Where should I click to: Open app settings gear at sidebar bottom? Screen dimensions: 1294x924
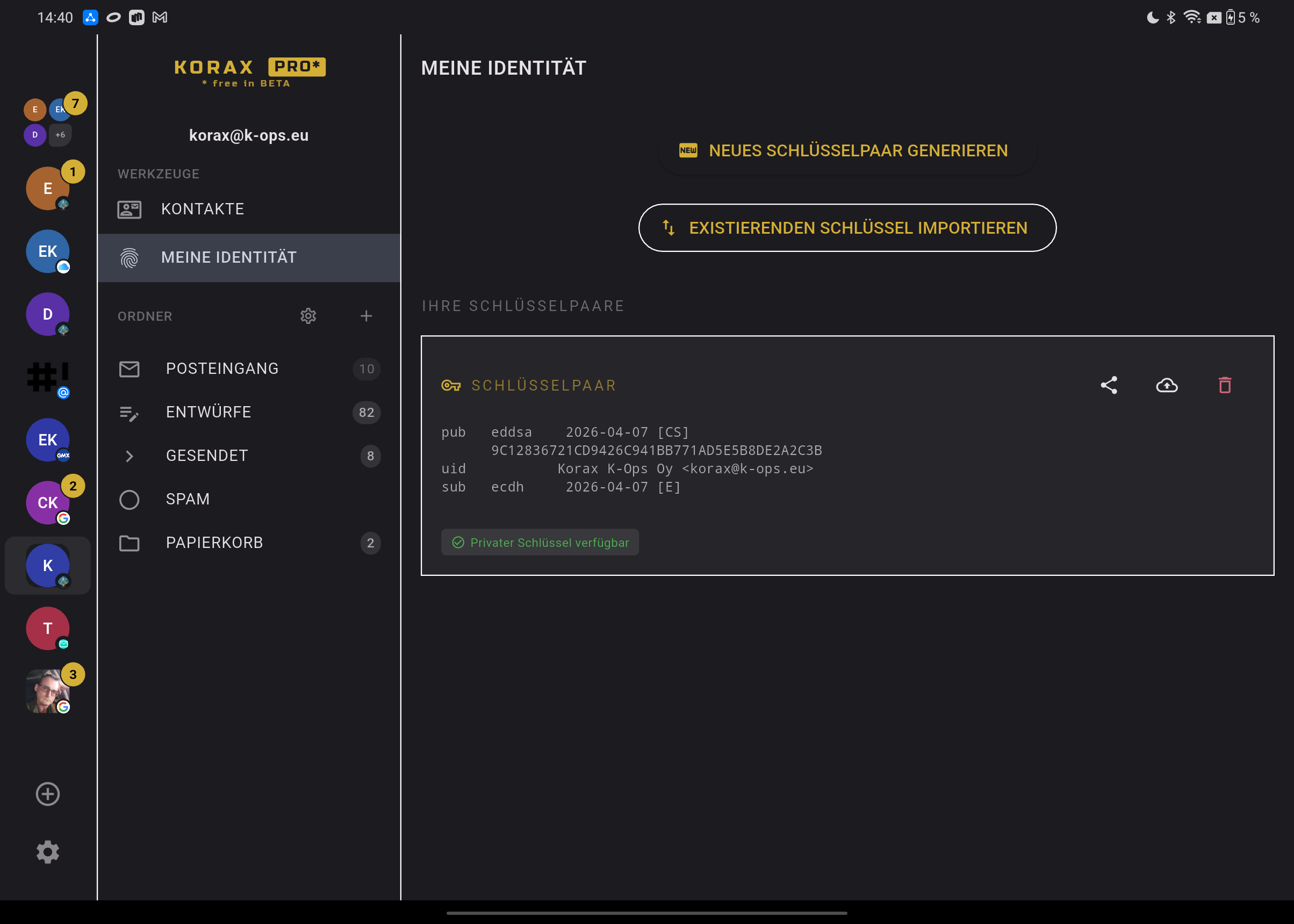pos(48,853)
